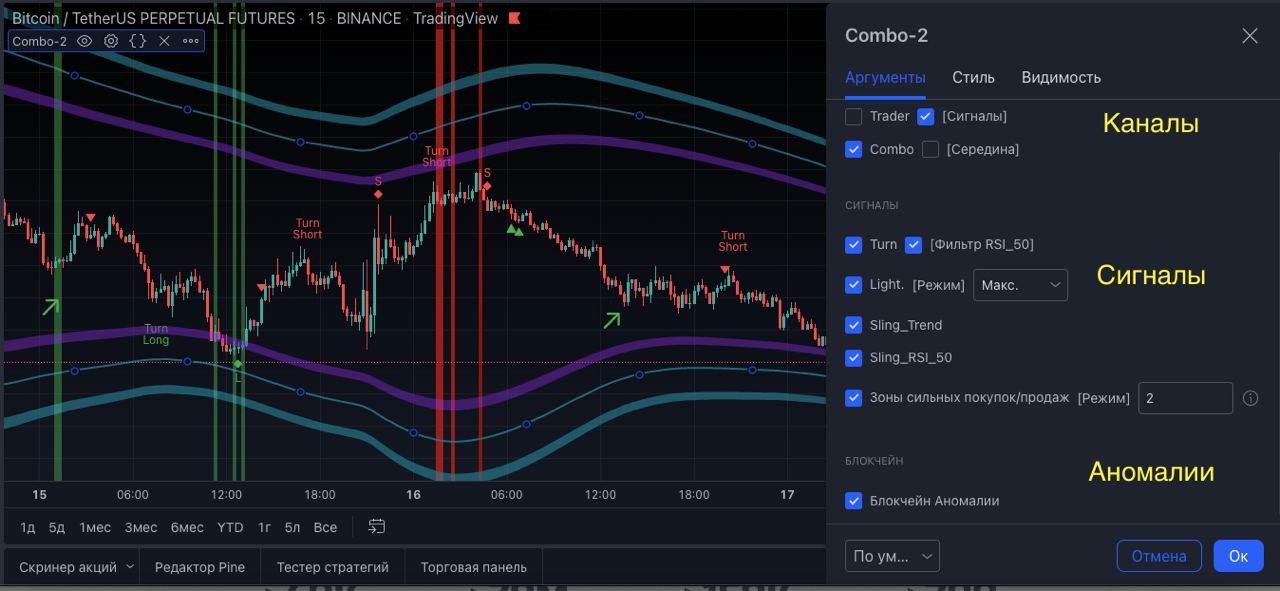Open go-to-date calendar icon
Image resolution: width=1280 pixels, height=591 pixels.
[x=377, y=526]
